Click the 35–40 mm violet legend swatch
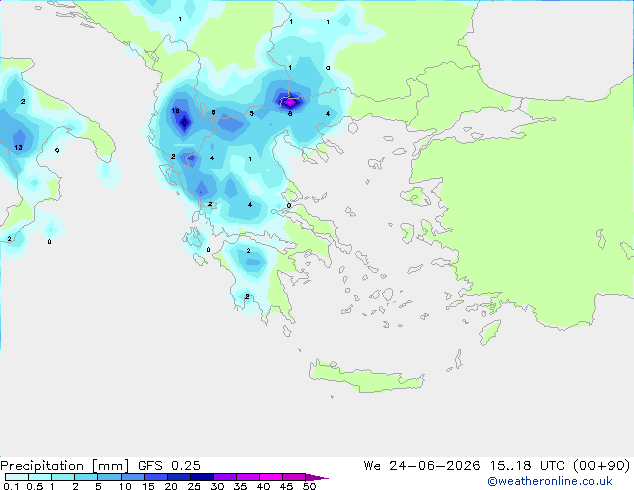The width and height of the screenshot is (634, 490). pos(247,477)
